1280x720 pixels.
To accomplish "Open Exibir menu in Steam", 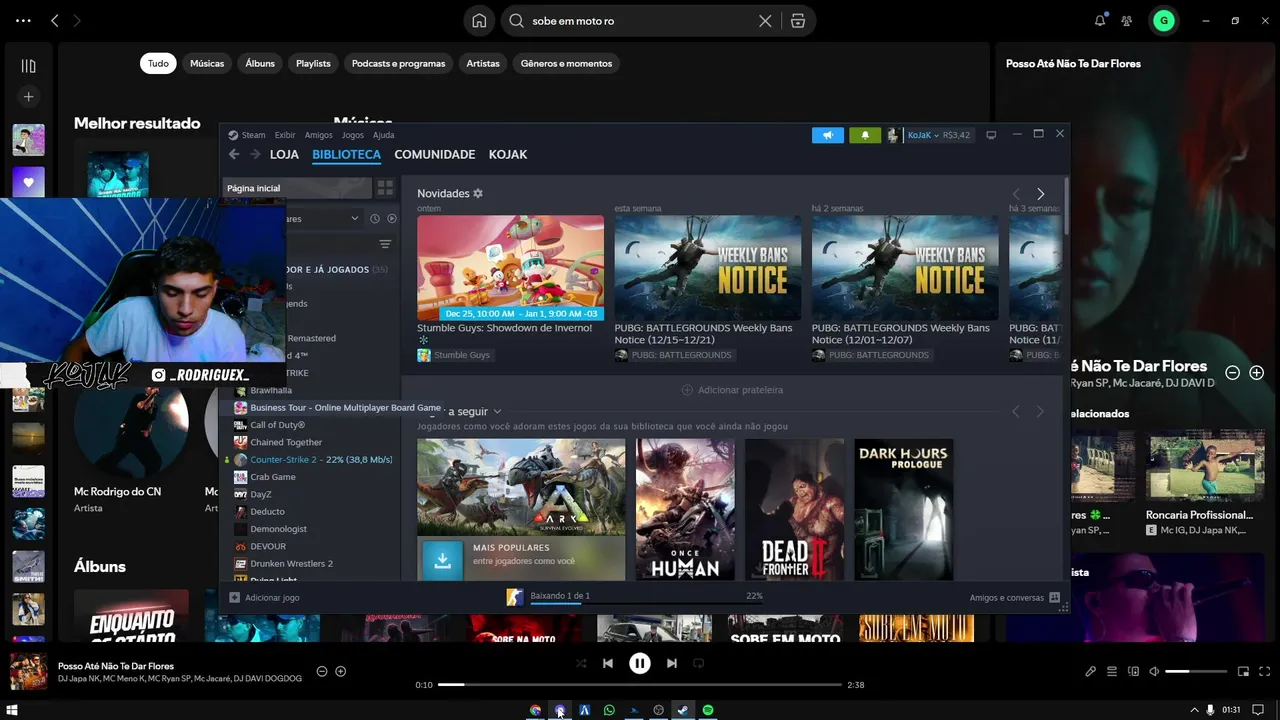I will coord(285,135).
